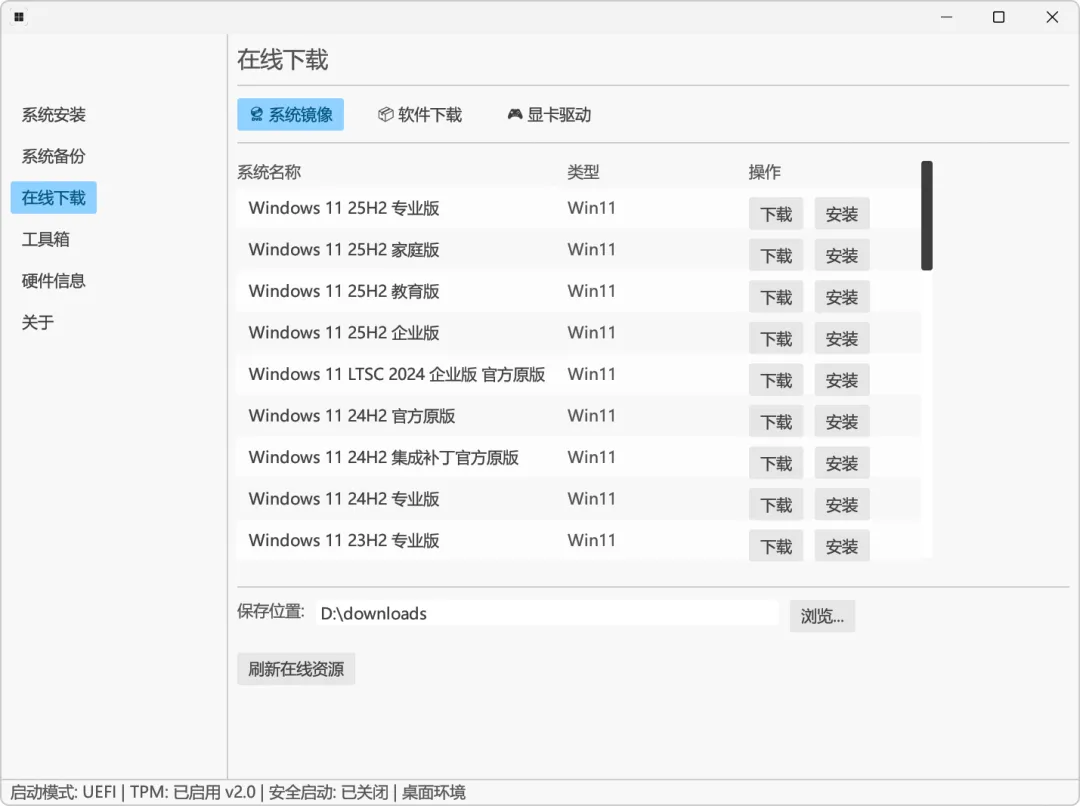Click Win11 type cell for LTSC 2024 row
This screenshot has height=806, width=1080.
click(592, 374)
